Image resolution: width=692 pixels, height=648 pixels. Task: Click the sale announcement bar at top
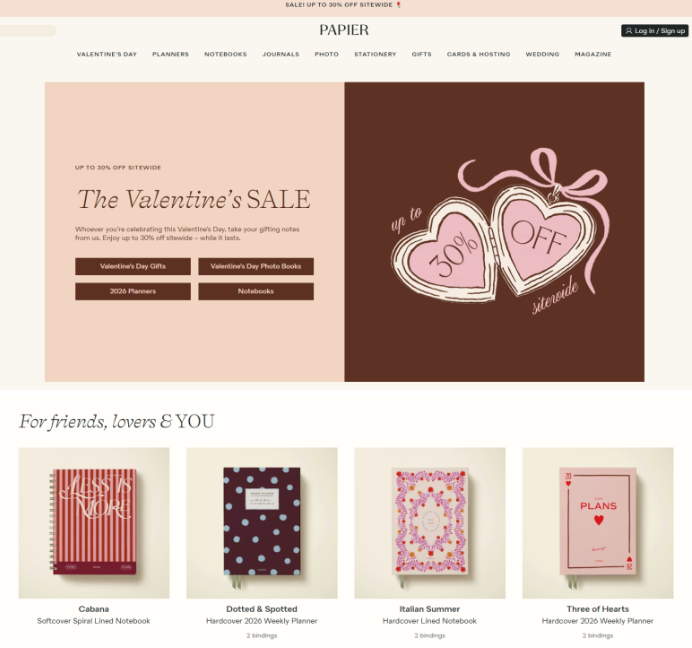[346, 5]
